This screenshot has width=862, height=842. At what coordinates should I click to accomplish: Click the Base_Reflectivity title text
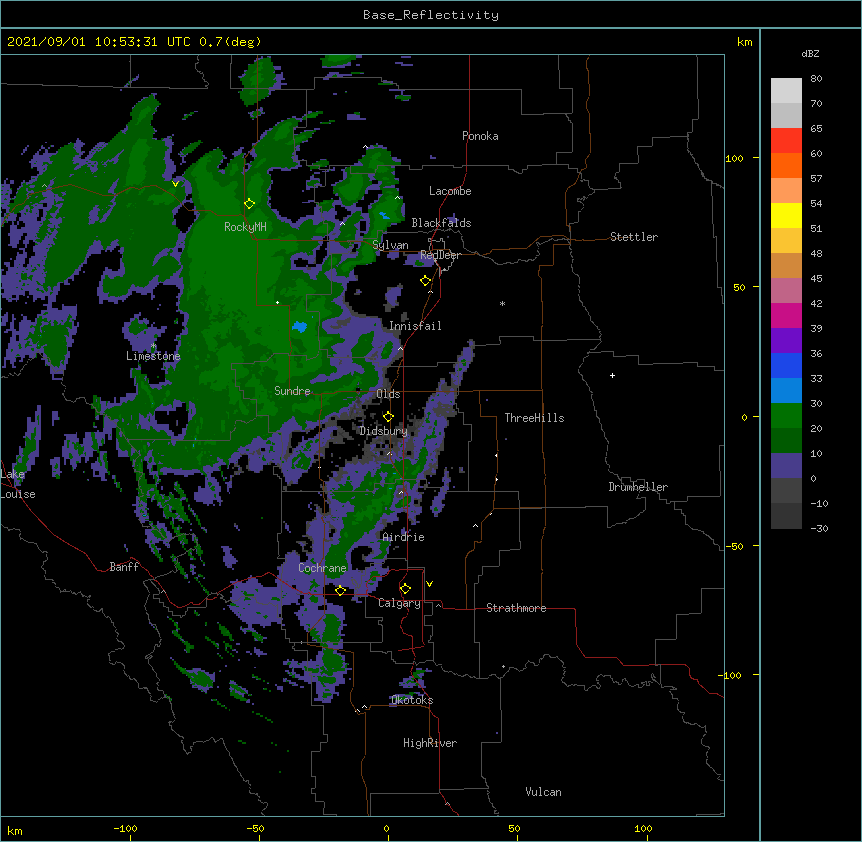(x=431, y=15)
